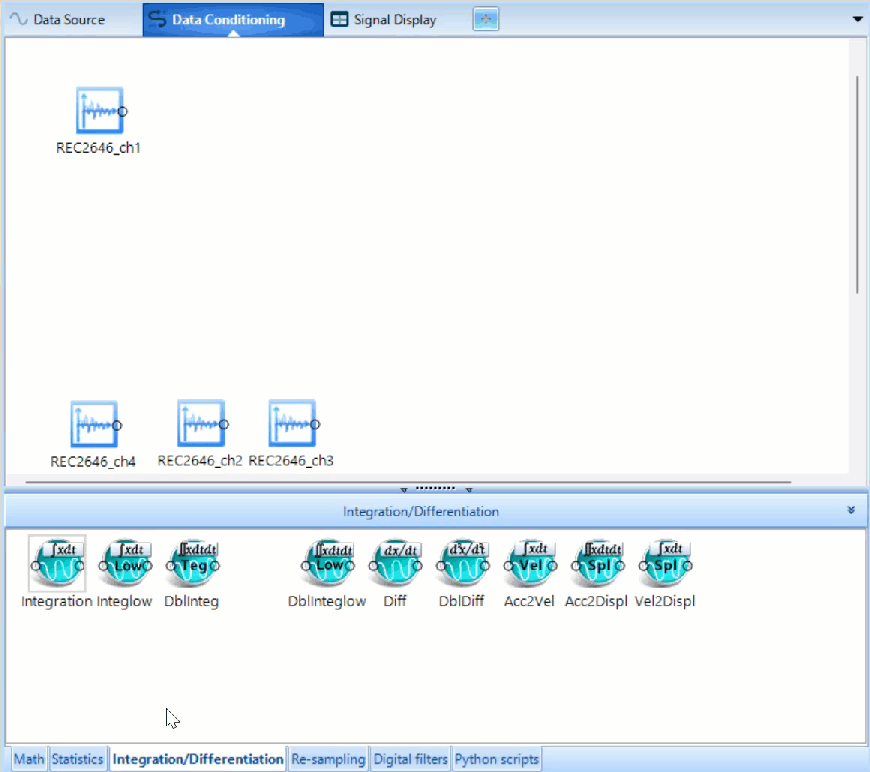This screenshot has width=870, height=772.
Task: Click the canvas vertical scrollbar
Action: point(858,180)
